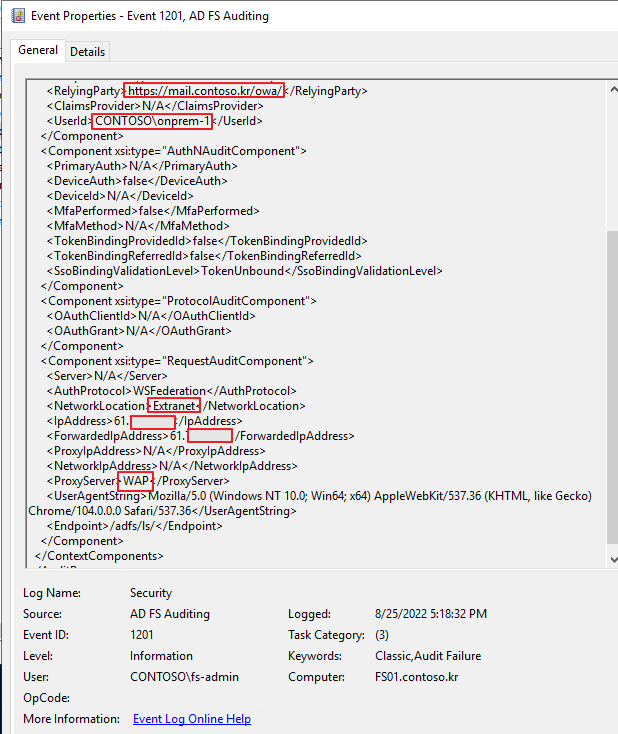618x734 pixels.
Task: Click the TokenBindingReferredId false line
Action: [x=204, y=256]
